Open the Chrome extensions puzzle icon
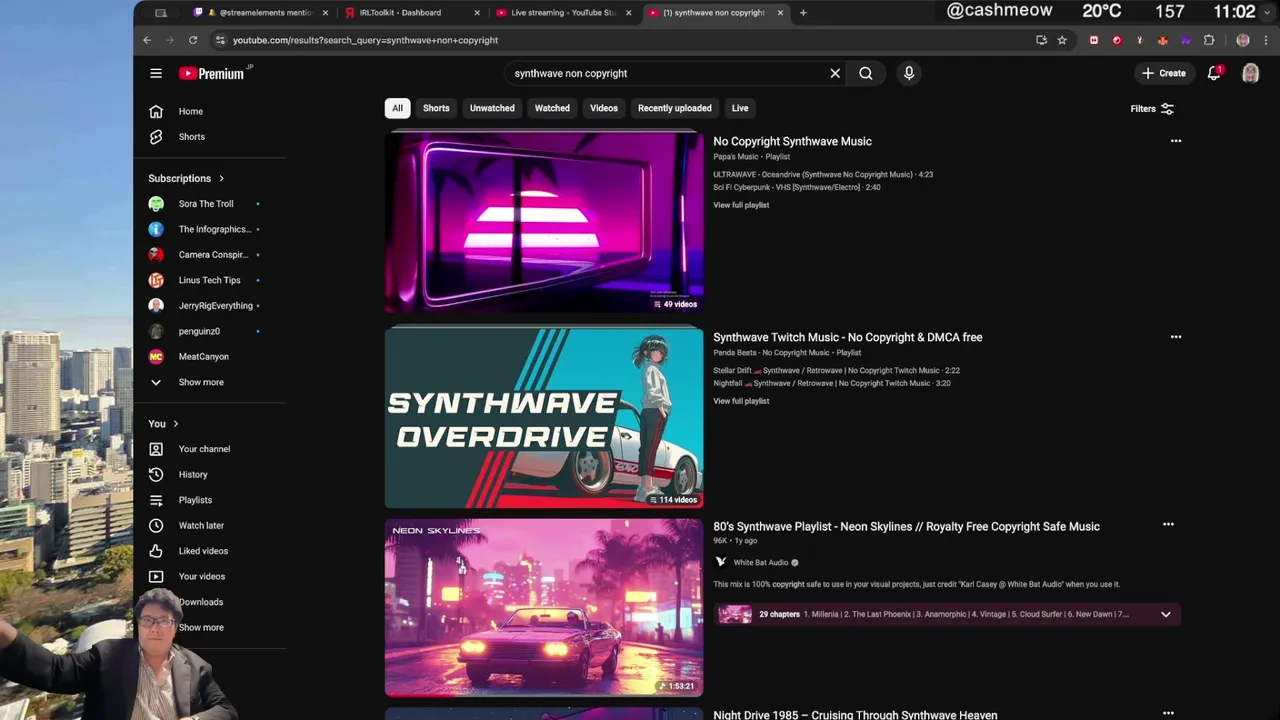Image resolution: width=1280 pixels, height=720 pixels. click(1209, 40)
